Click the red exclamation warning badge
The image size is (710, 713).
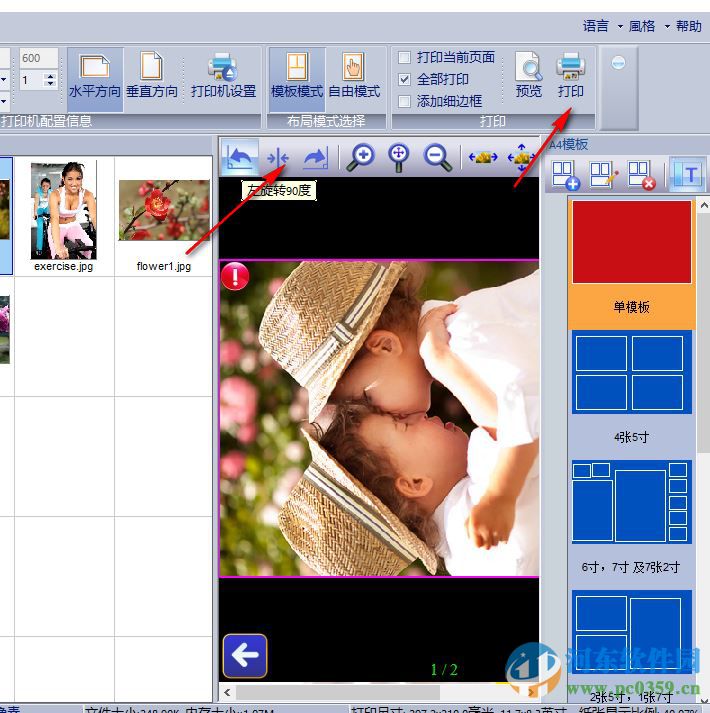tap(235, 276)
